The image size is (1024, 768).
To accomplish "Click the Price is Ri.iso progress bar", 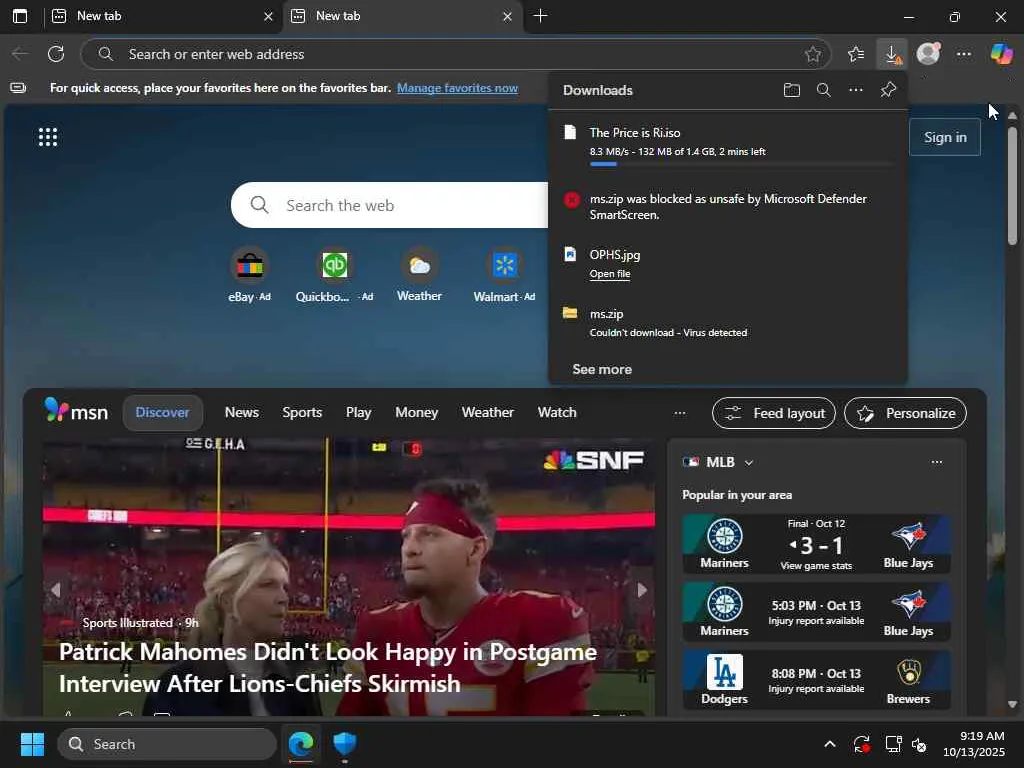I will [741, 164].
